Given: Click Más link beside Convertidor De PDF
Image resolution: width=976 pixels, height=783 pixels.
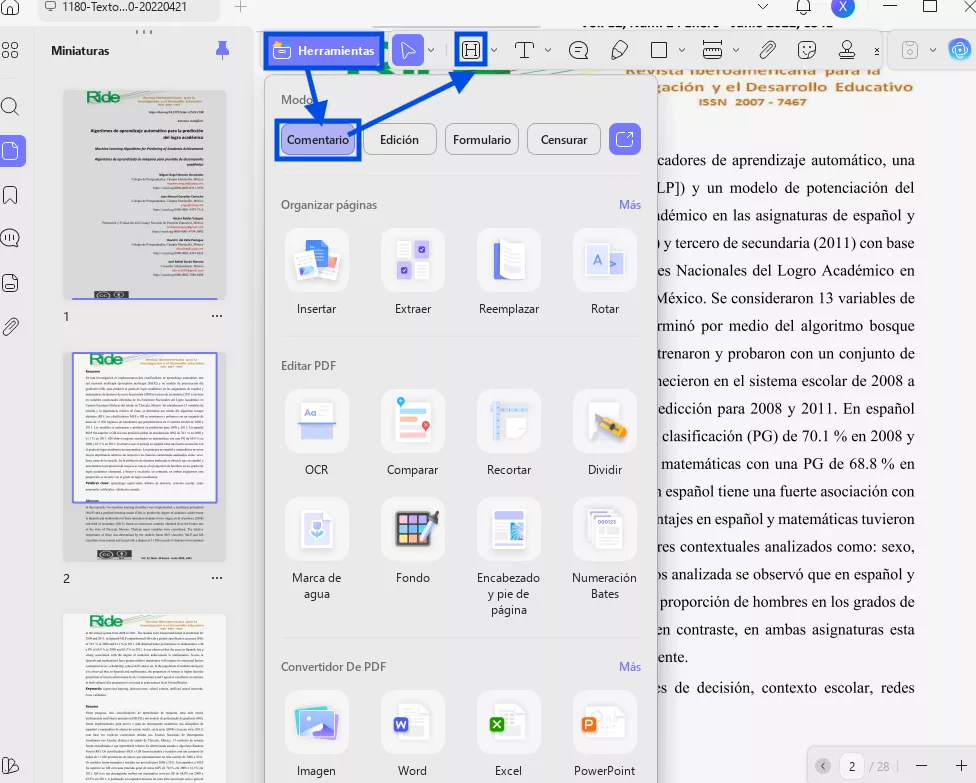Looking at the screenshot, I should pos(630,667).
